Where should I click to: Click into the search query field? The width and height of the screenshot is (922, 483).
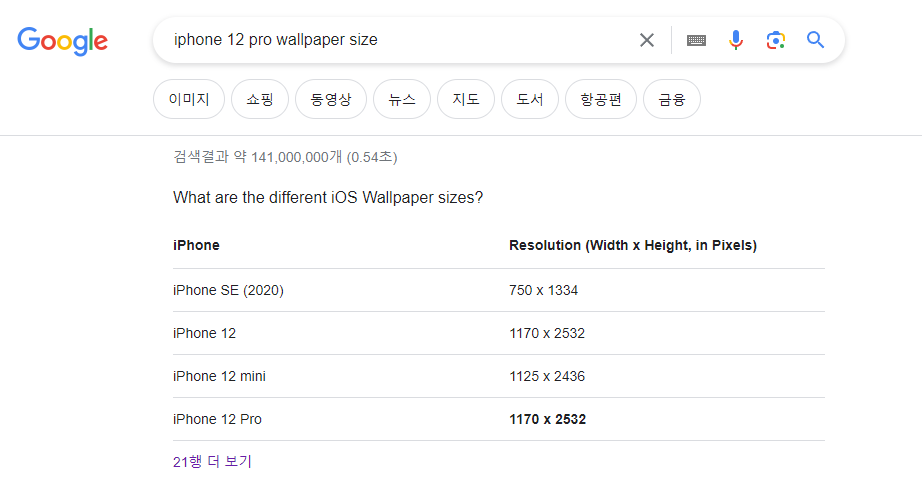tap(400, 40)
